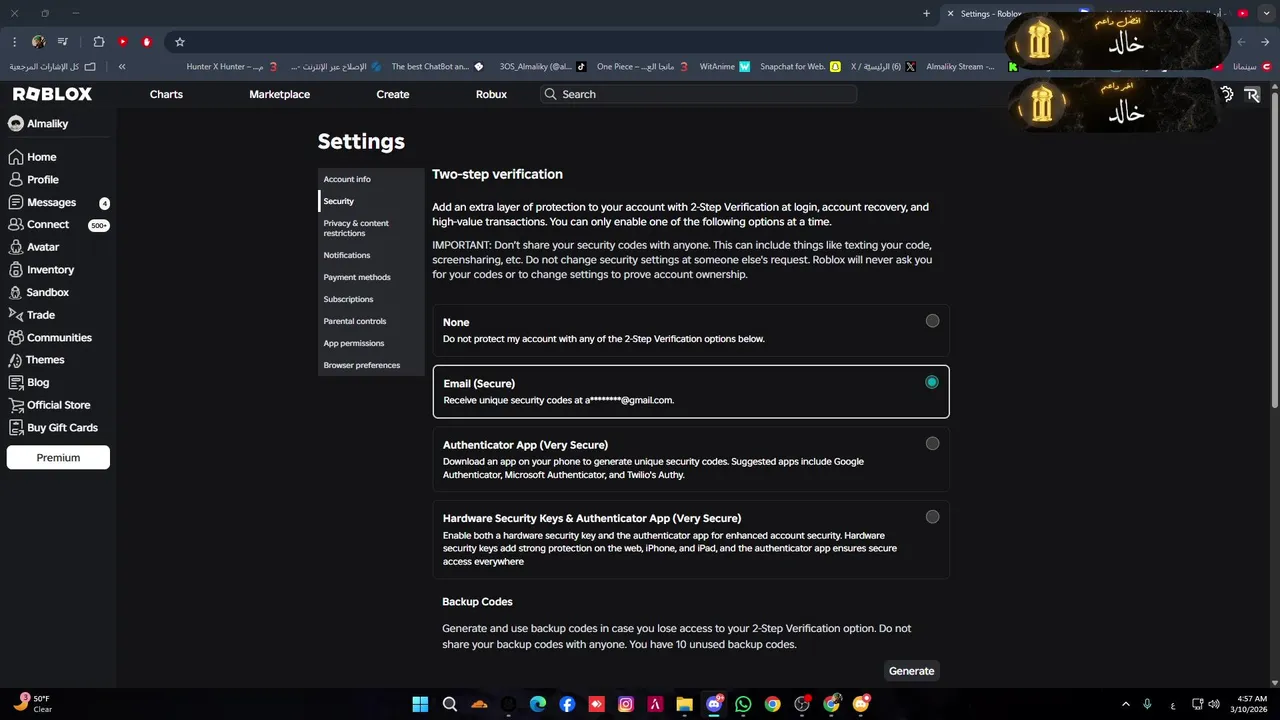1280x720 pixels.
Task: Open the Avatar icon in the sidebar
Action: (15, 247)
